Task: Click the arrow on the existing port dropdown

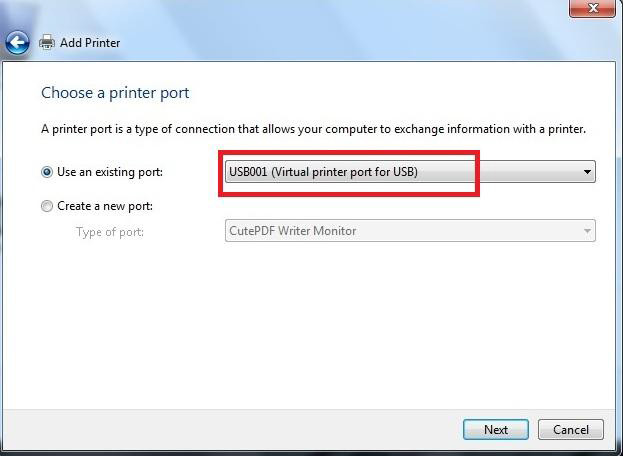Action: coord(587,172)
